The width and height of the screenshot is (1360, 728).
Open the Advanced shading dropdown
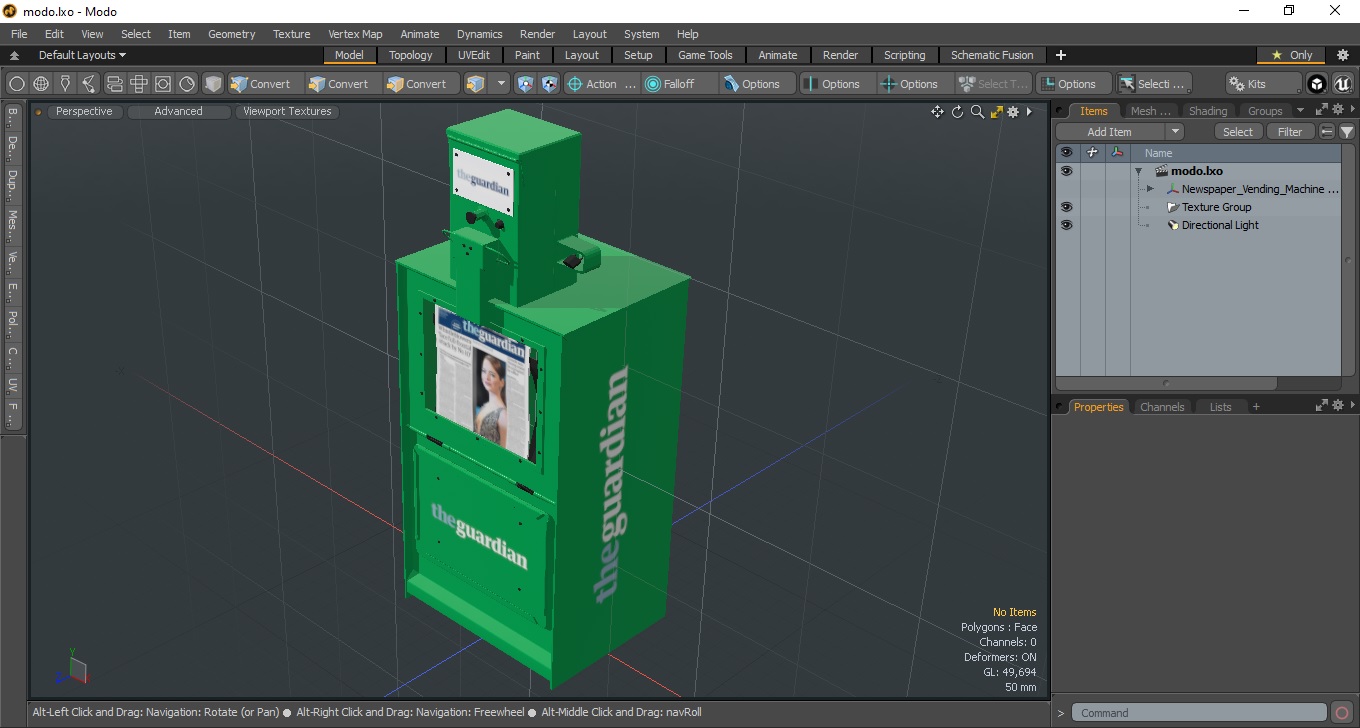178,112
